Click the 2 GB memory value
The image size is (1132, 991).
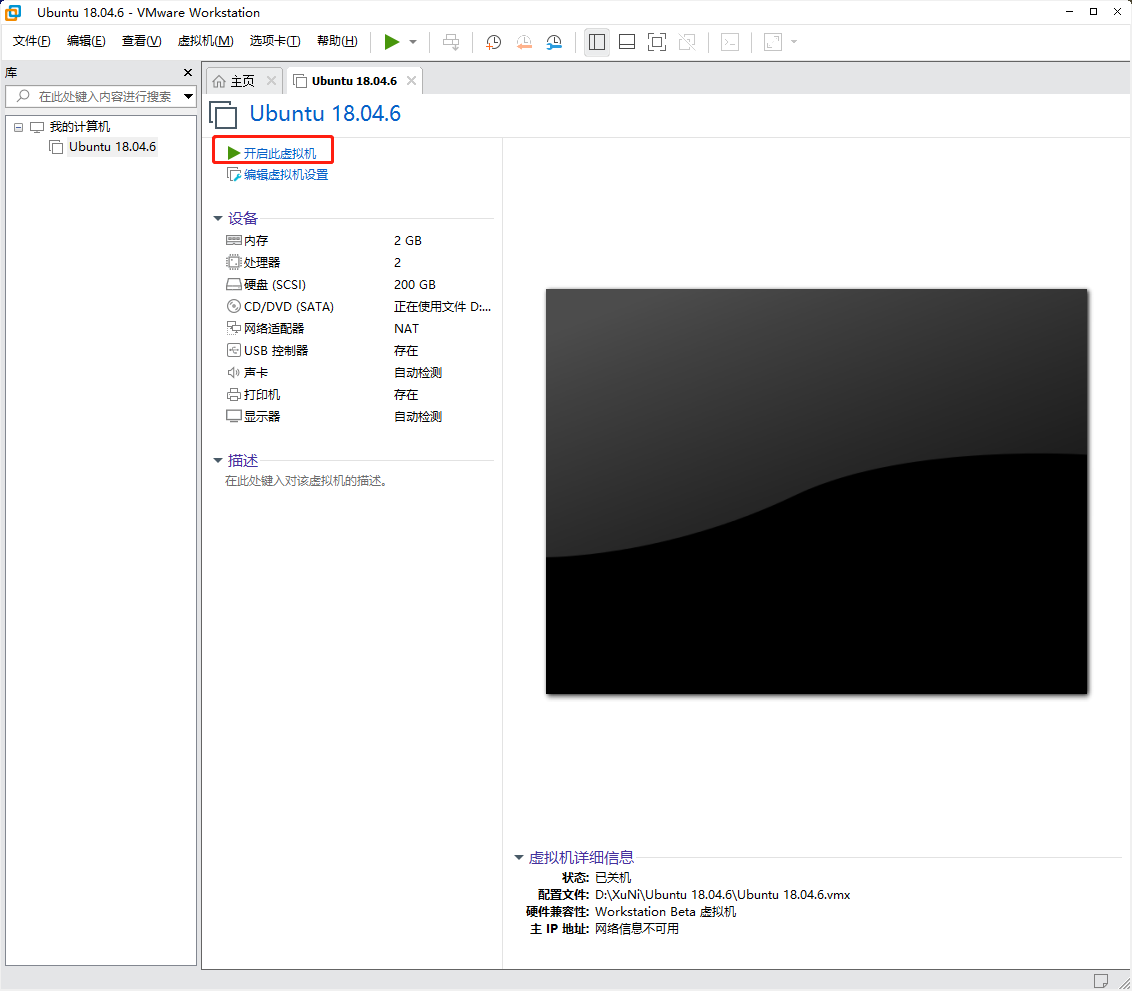[408, 240]
